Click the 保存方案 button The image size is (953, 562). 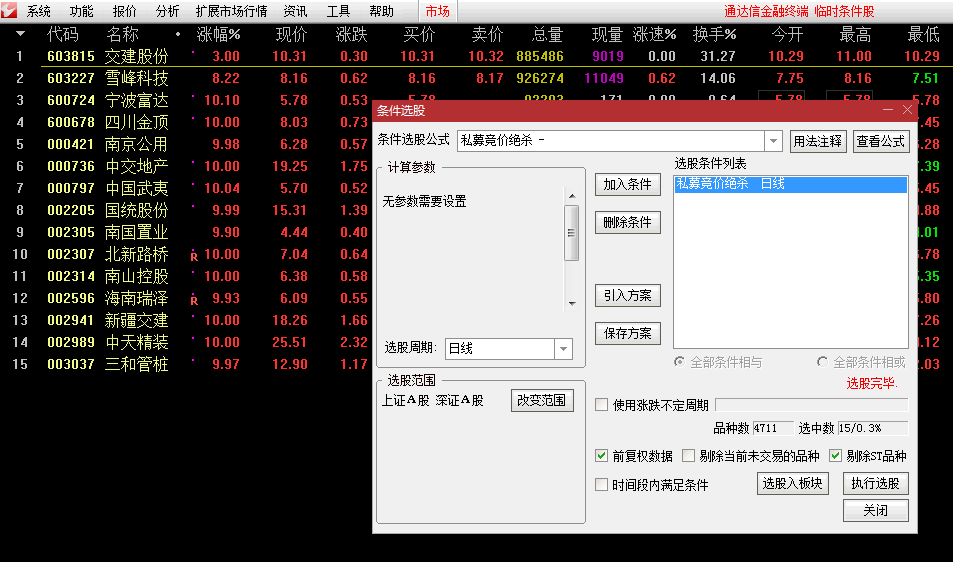(x=628, y=334)
